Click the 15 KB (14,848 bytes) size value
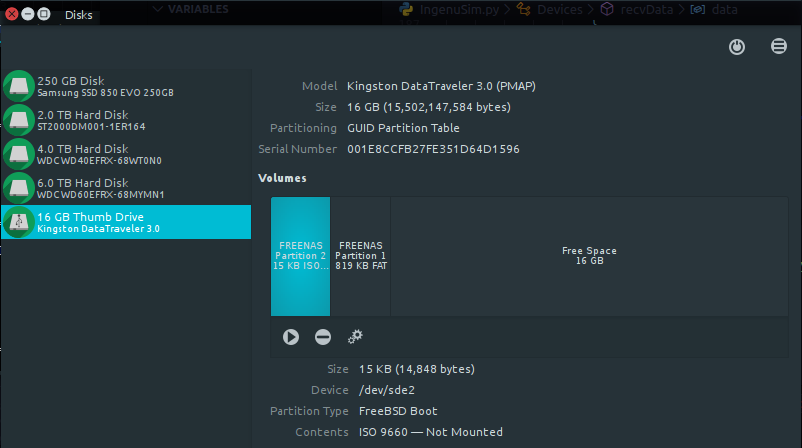The image size is (802, 448). point(417,369)
